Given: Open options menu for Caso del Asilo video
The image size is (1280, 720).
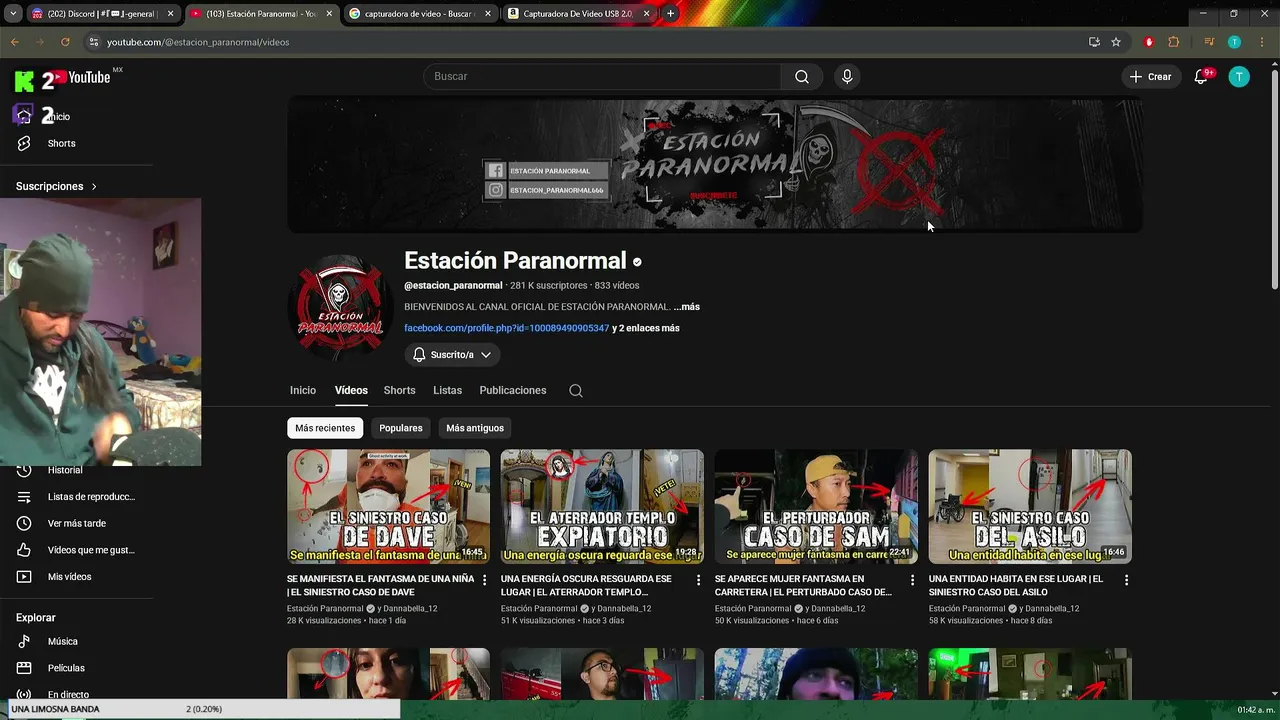Looking at the screenshot, I should coord(1127,580).
